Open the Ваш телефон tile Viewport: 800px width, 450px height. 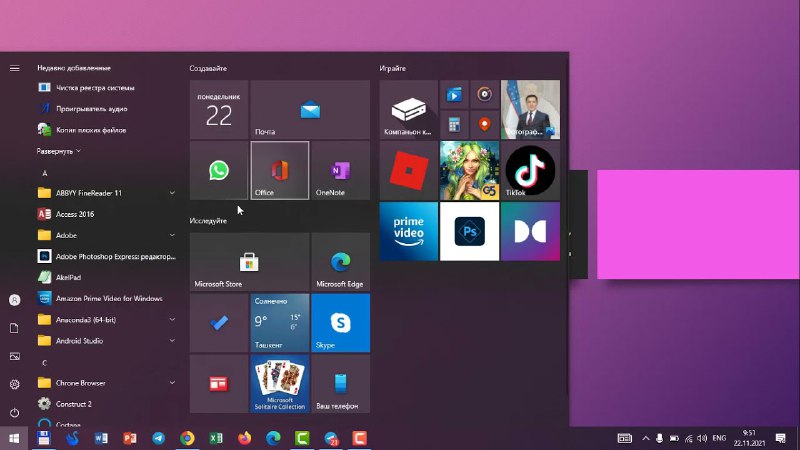point(340,384)
